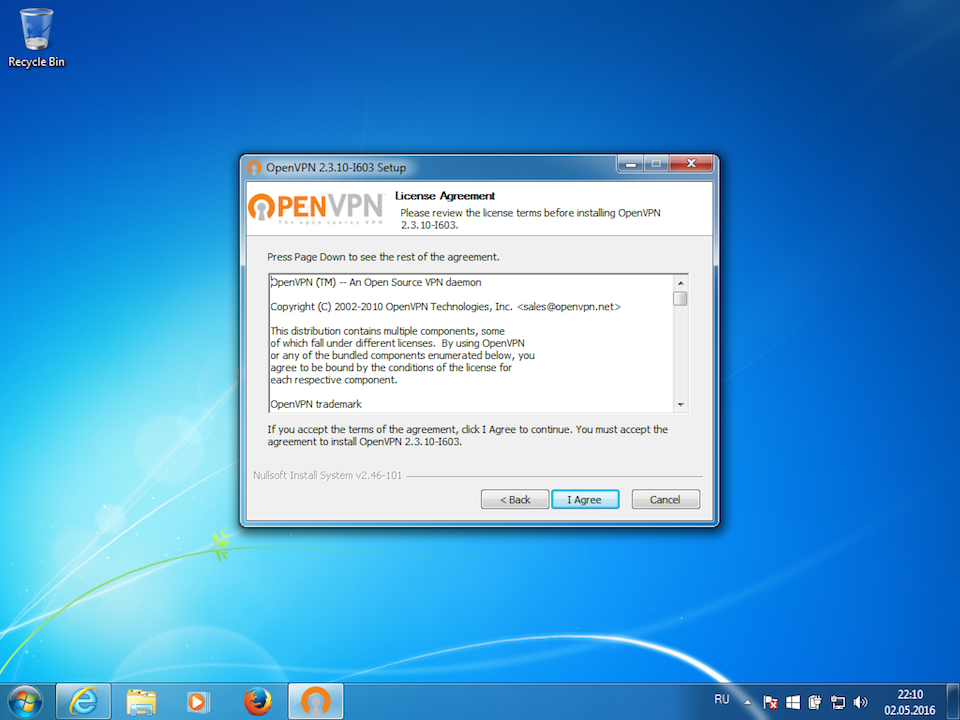960x720 pixels.
Task: Show hidden tray icons arrow
Action: click(747, 701)
